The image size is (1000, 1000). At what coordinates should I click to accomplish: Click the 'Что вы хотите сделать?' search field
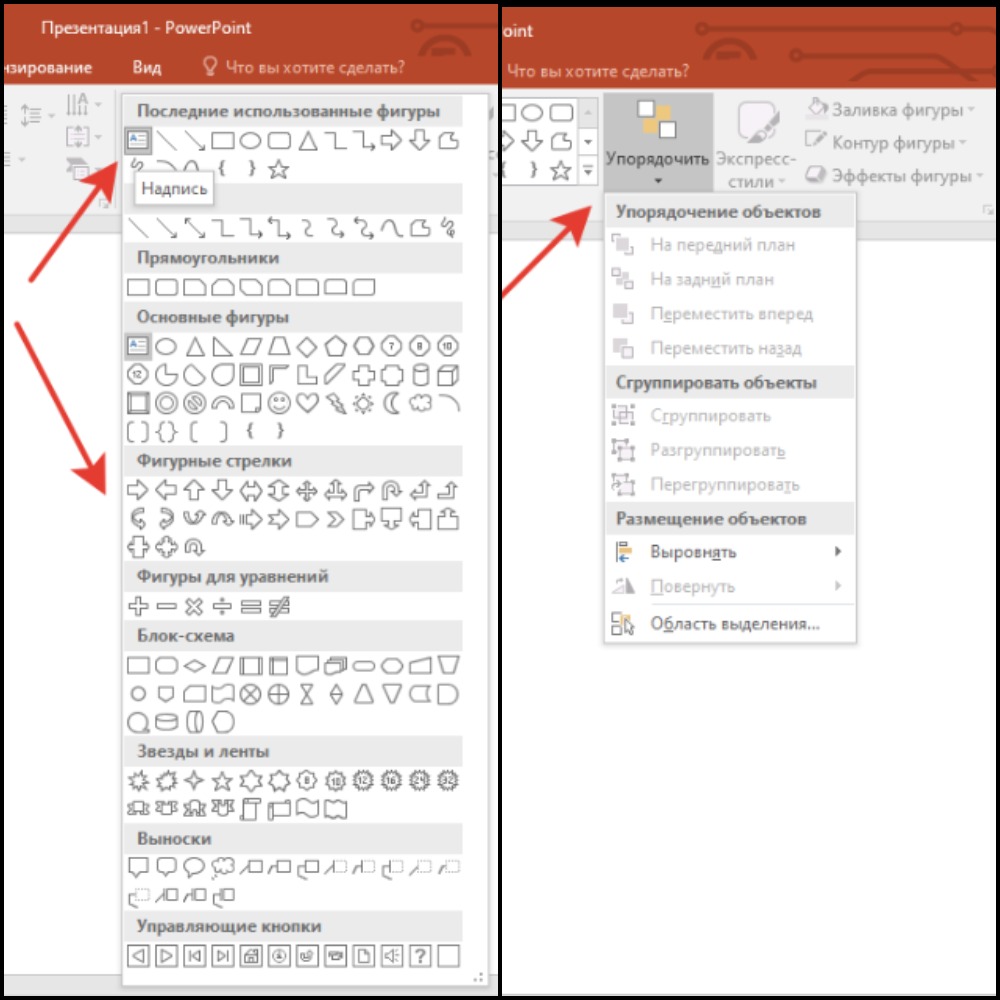[x=314, y=67]
